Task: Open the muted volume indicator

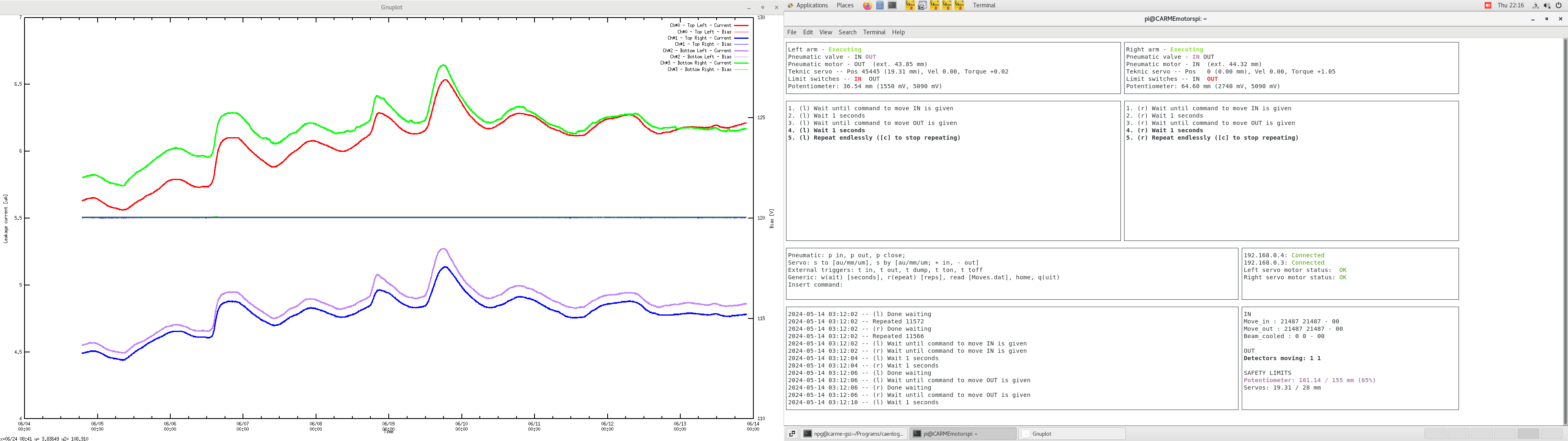Action: pyautogui.click(x=1547, y=5)
